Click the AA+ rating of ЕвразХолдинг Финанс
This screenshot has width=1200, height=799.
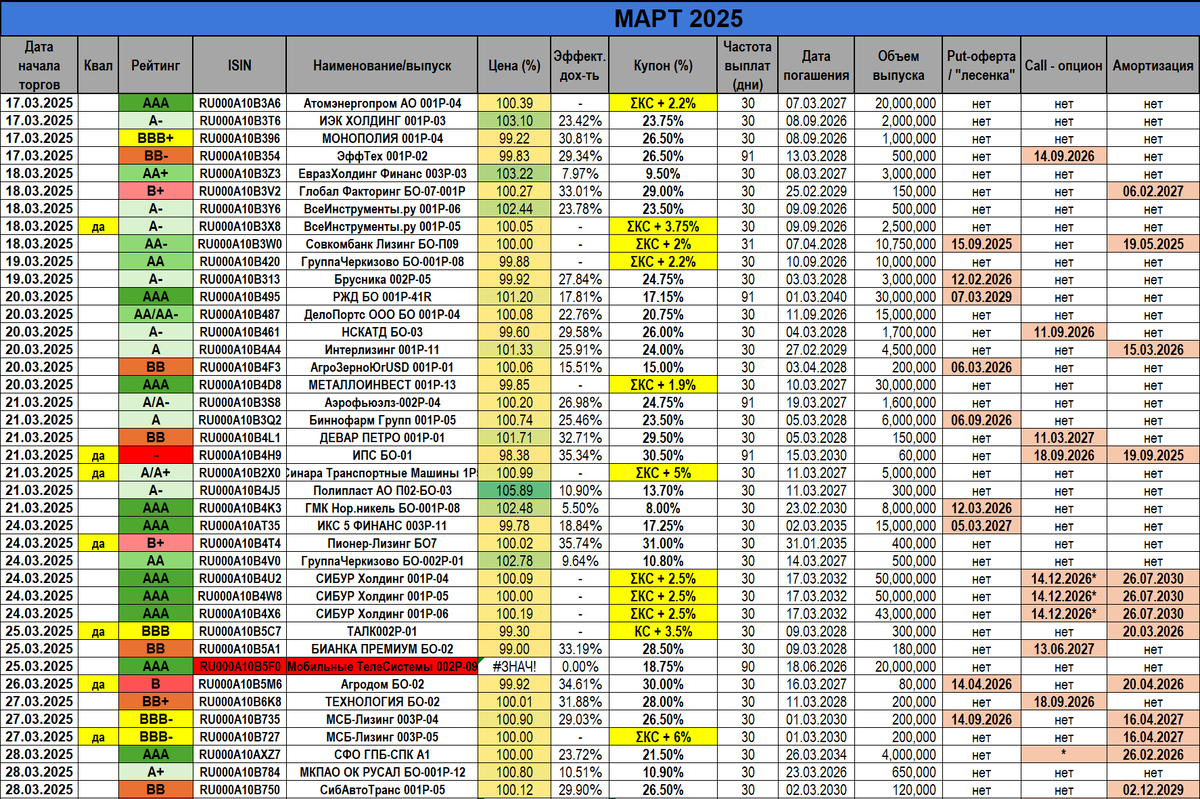(x=155, y=173)
